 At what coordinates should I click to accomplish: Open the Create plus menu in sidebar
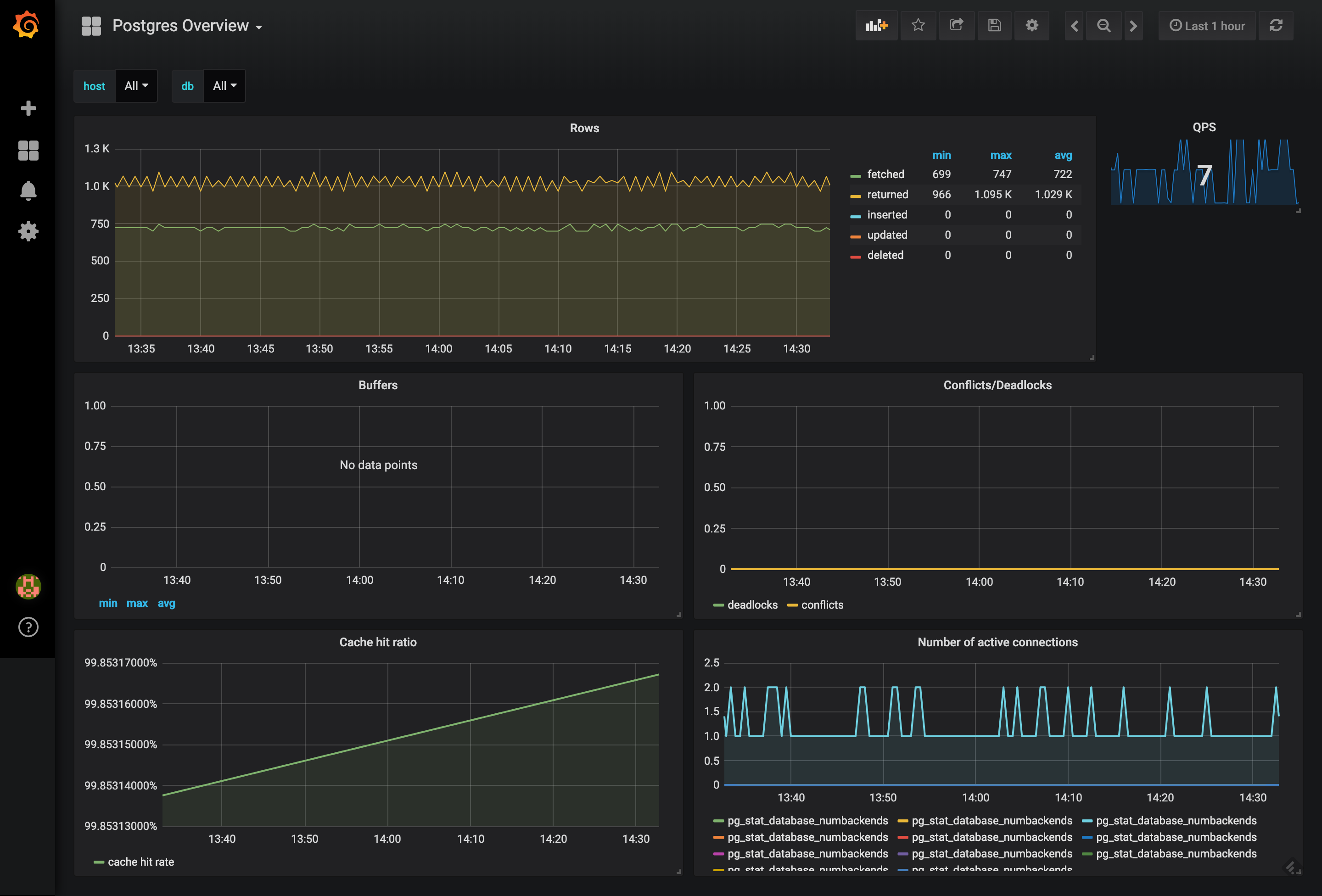(28, 108)
